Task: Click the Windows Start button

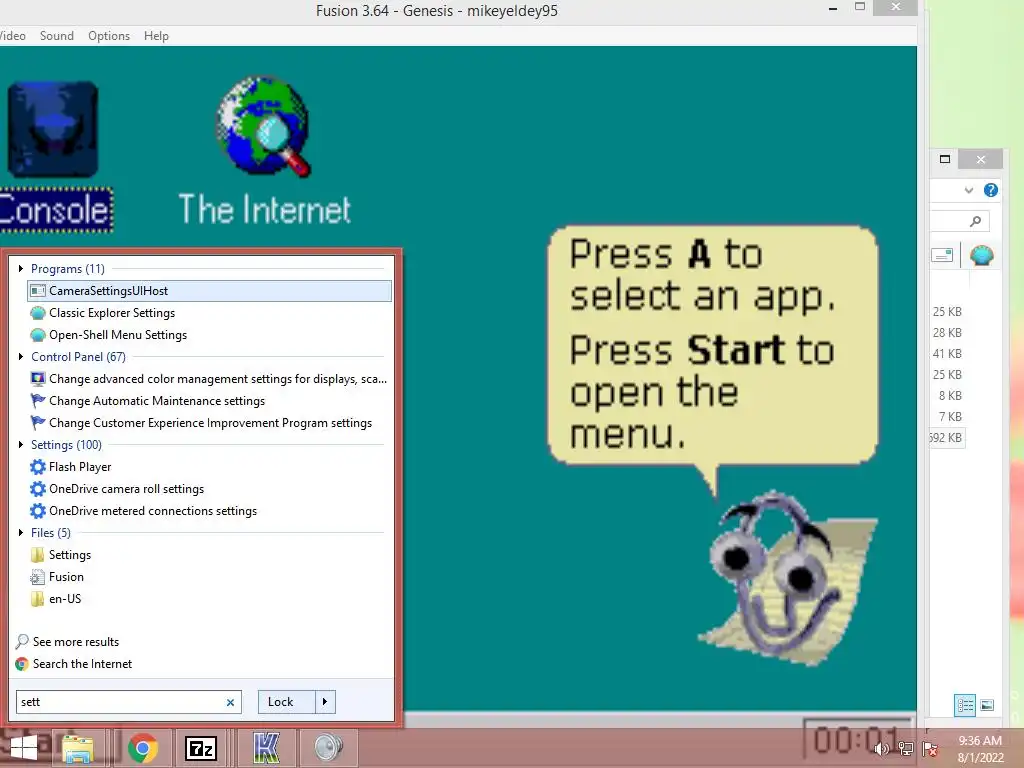Action: pos(24,748)
